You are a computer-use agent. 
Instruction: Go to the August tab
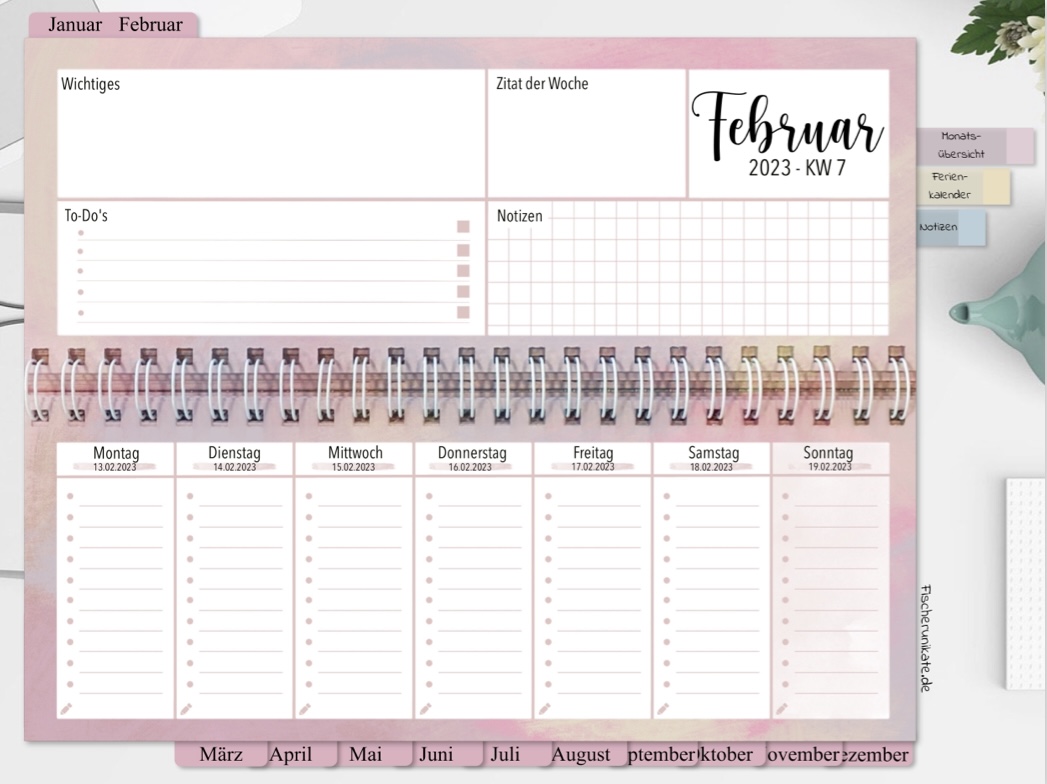click(581, 754)
